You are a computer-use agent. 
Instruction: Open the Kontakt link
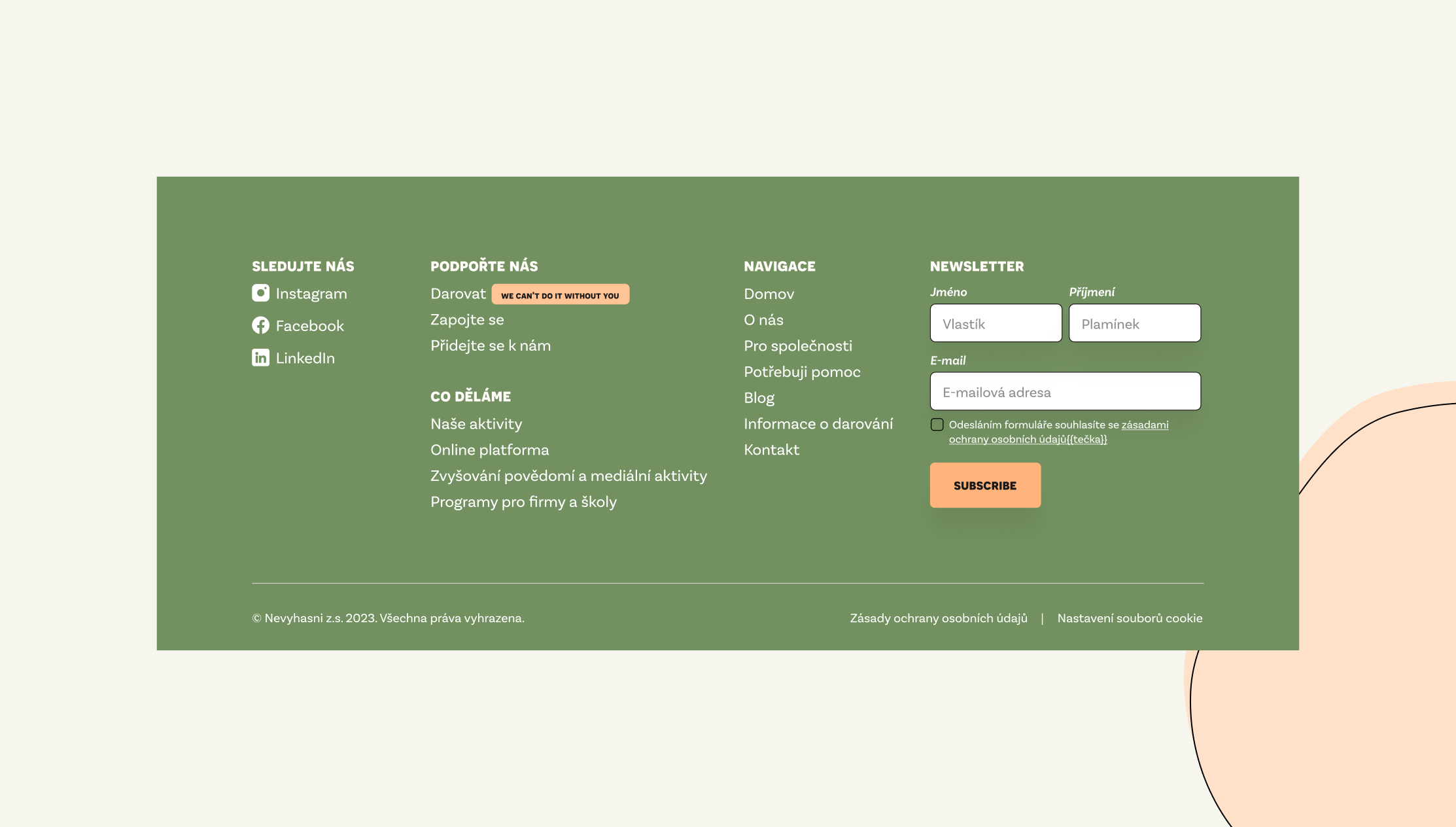click(771, 449)
